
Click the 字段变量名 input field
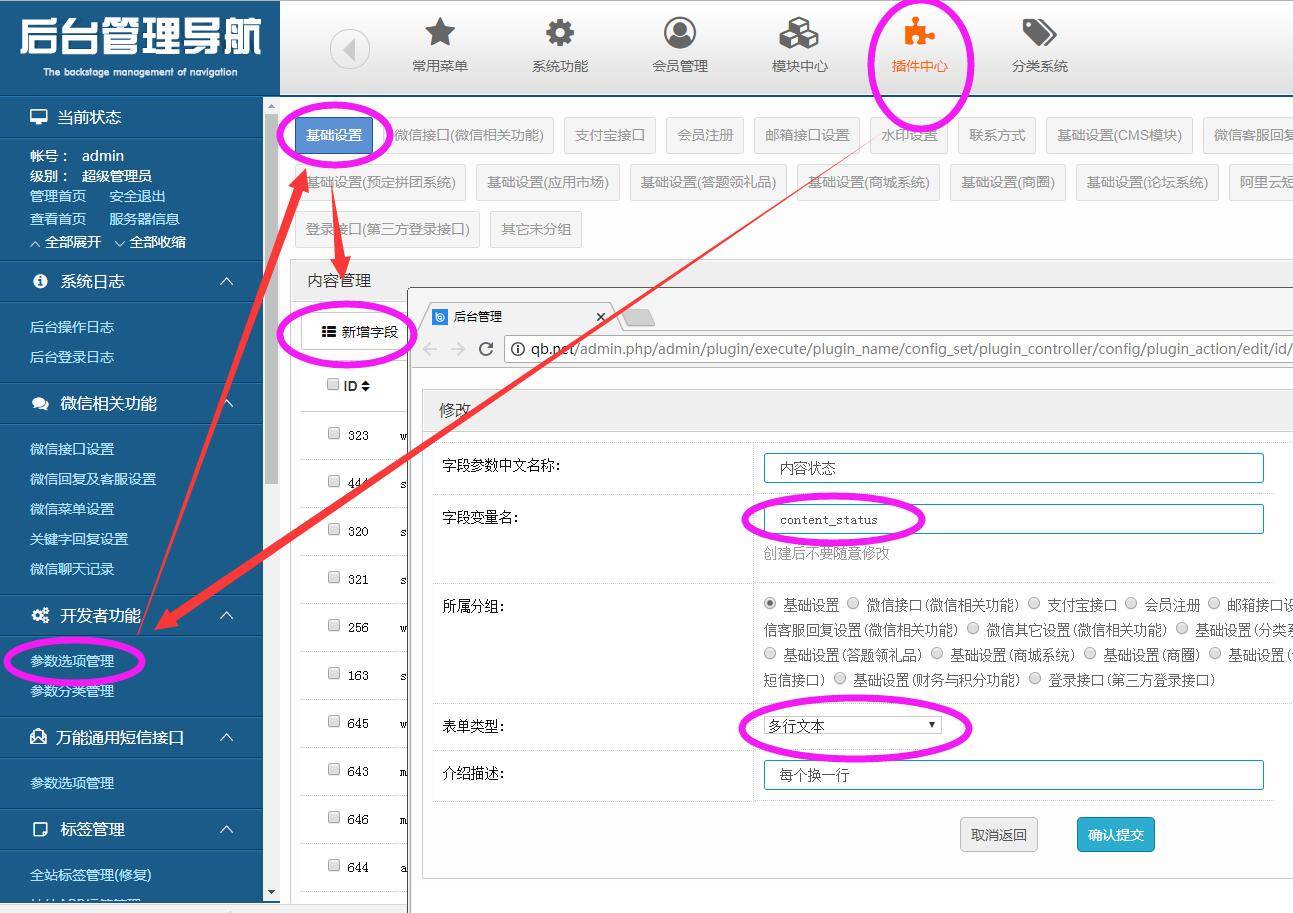coord(1013,519)
